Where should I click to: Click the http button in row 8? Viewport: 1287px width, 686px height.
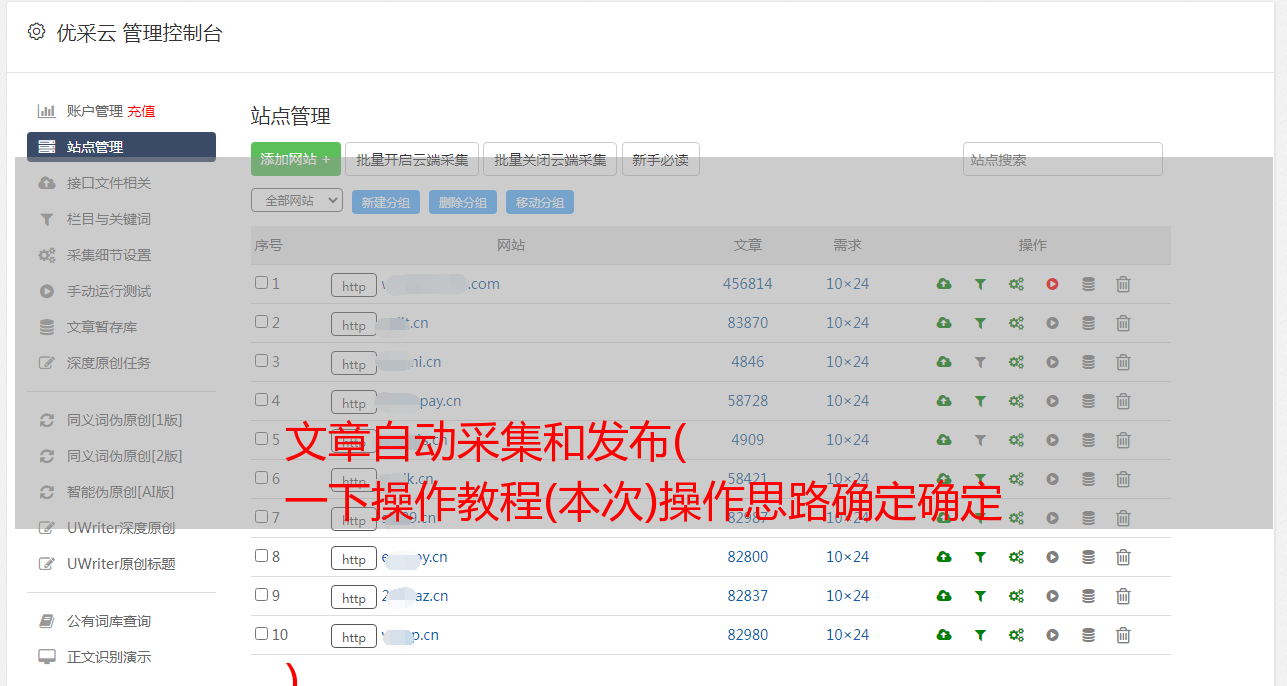[354, 559]
